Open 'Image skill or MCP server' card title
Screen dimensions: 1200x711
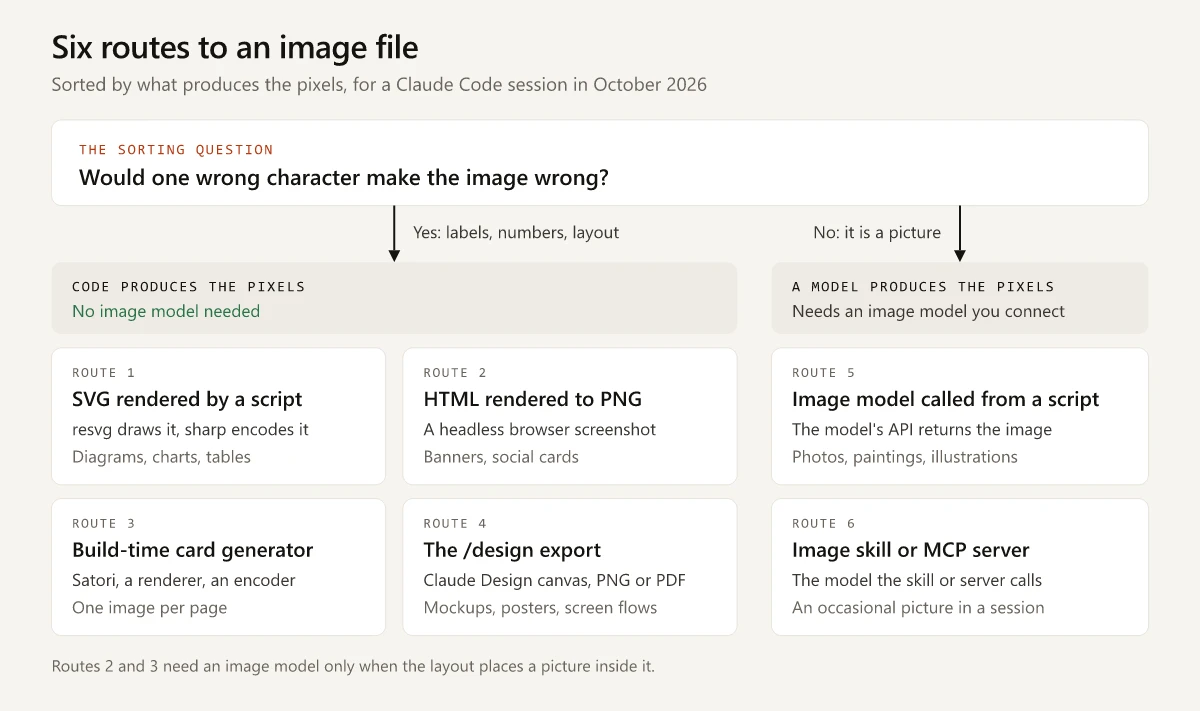(911, 550)
